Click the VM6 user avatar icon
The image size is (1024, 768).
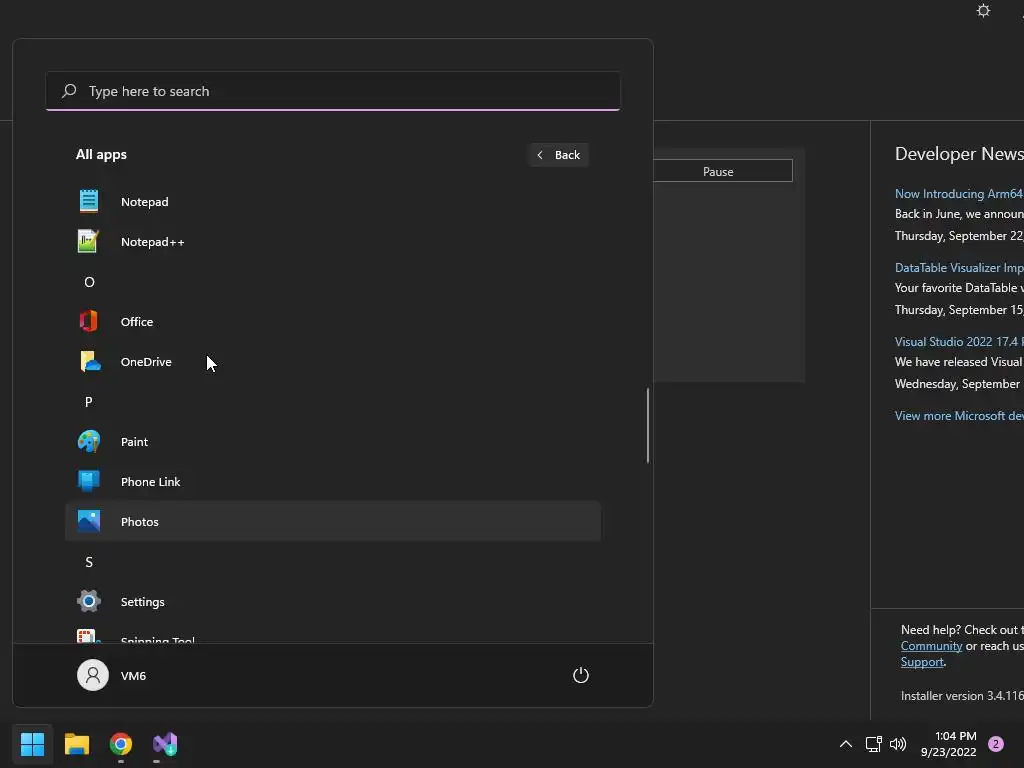click(x=93, y=675)
